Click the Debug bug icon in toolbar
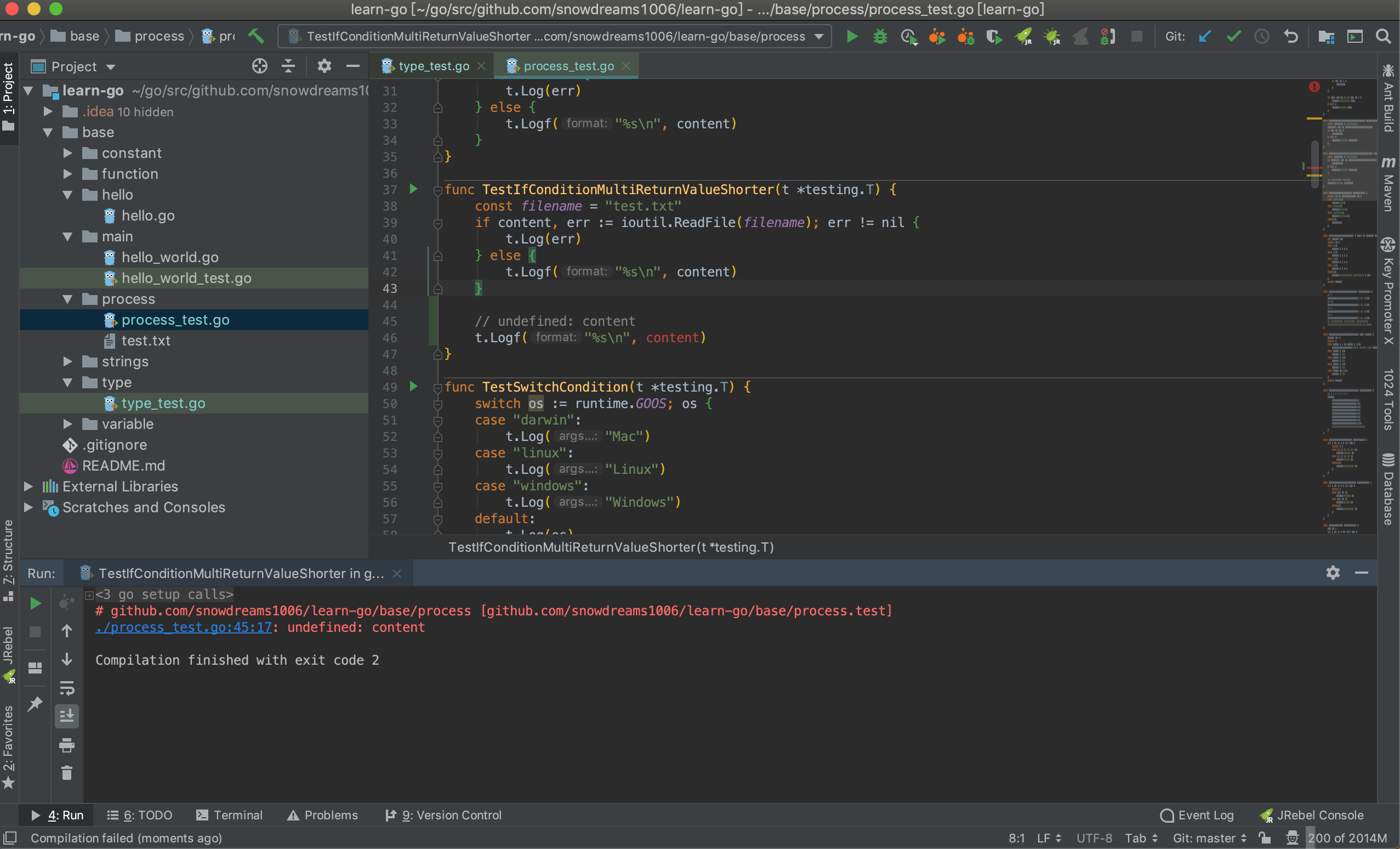Viewport: 1400px width, 849px height. [x=880, y=36]
